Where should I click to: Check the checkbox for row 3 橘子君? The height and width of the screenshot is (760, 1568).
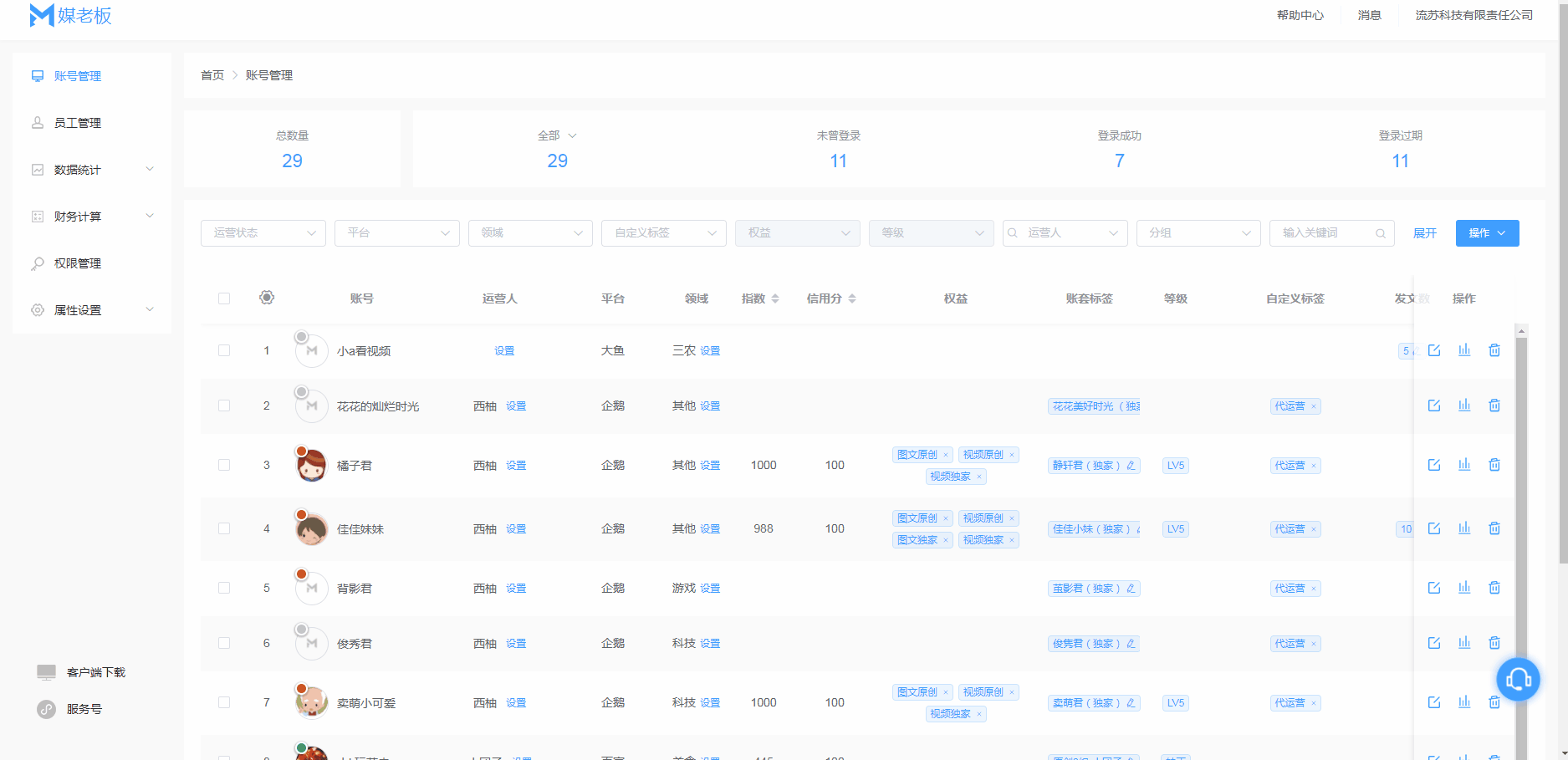coord(224,465)
